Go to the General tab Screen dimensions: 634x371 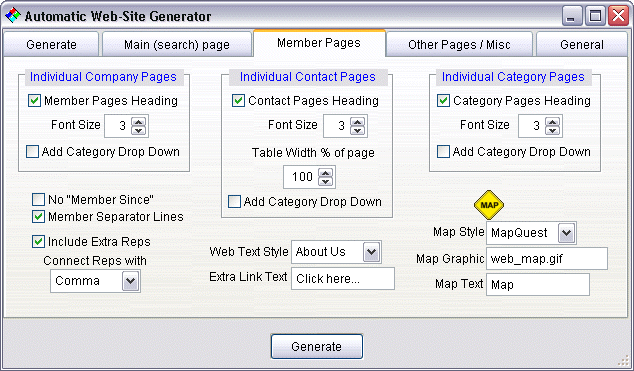pyautogui.click(x=581, y=44)
